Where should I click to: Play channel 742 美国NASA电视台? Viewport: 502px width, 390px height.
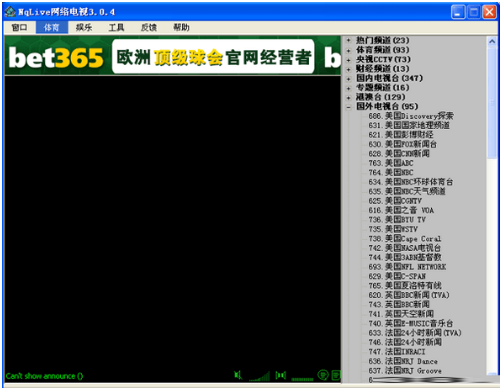405,248
